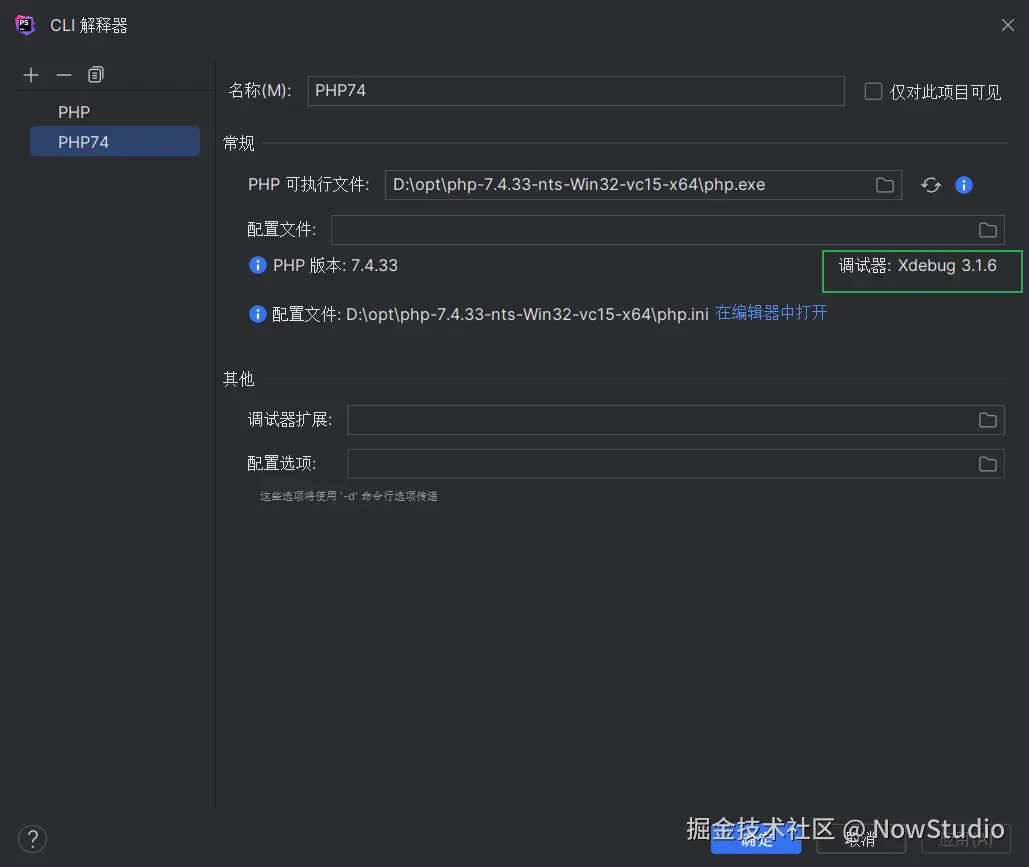Confirm dialog with blue 确定 button
1029x867 pixels.
pyautogui.click(x=756, y=839)
